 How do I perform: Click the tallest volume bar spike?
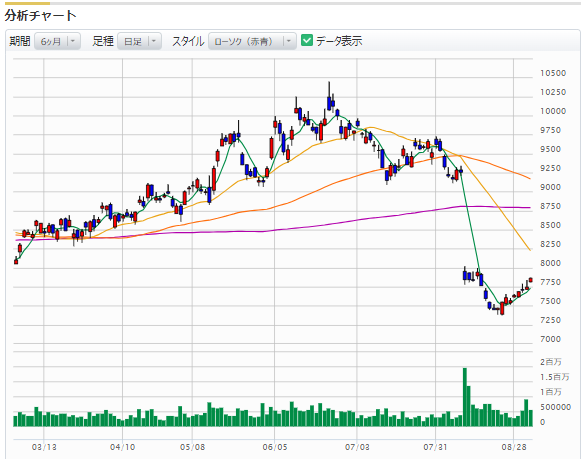click(x=465, y=397)
